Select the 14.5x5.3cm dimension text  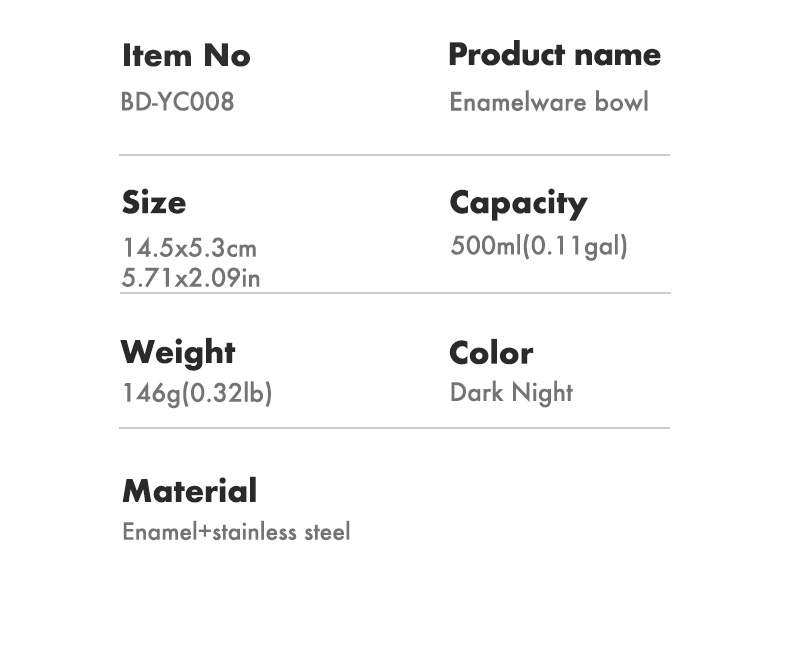pos(190,248)
